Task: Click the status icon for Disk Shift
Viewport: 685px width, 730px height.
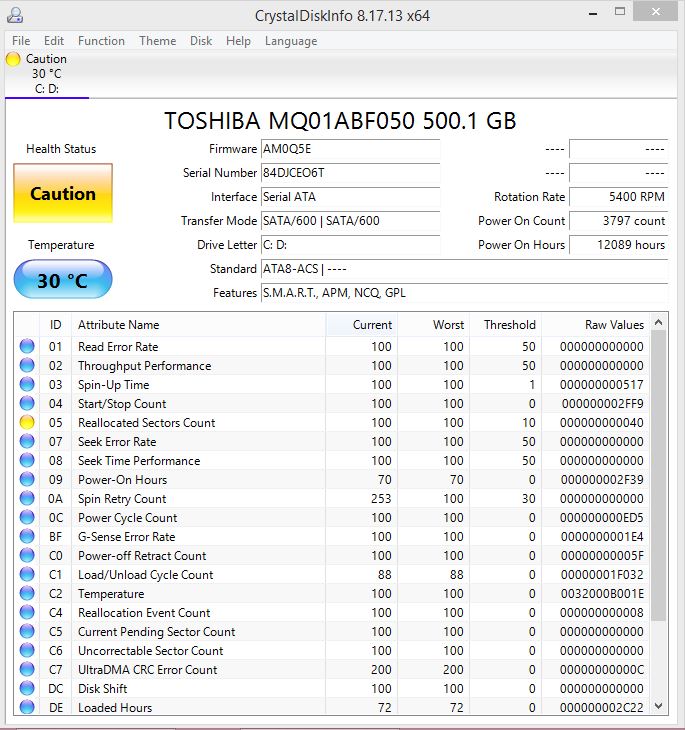Action: tap(27, 689)
